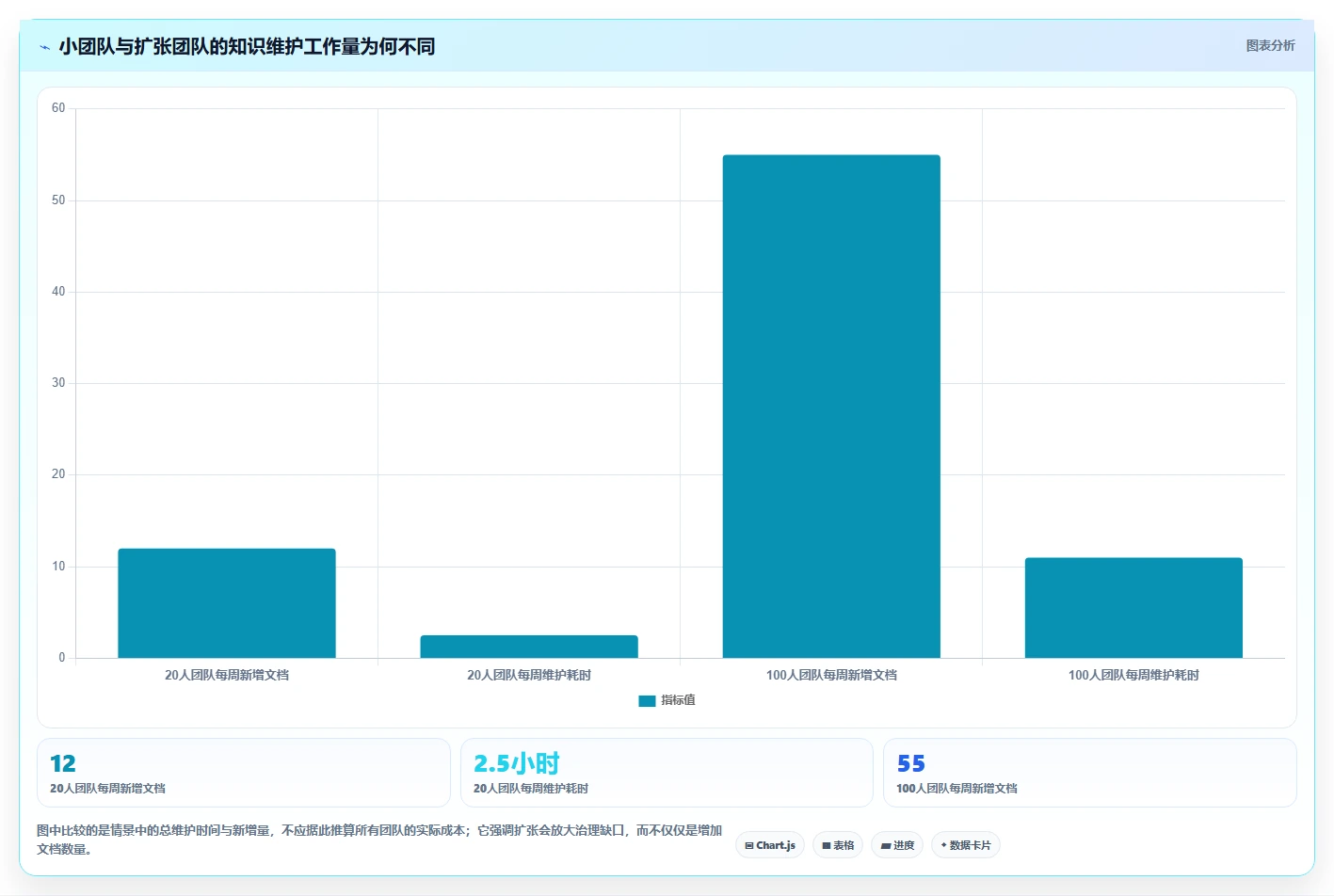
Task: Select the 100人团队每周维护耗时 bar
Action: tap(1133, 608)
